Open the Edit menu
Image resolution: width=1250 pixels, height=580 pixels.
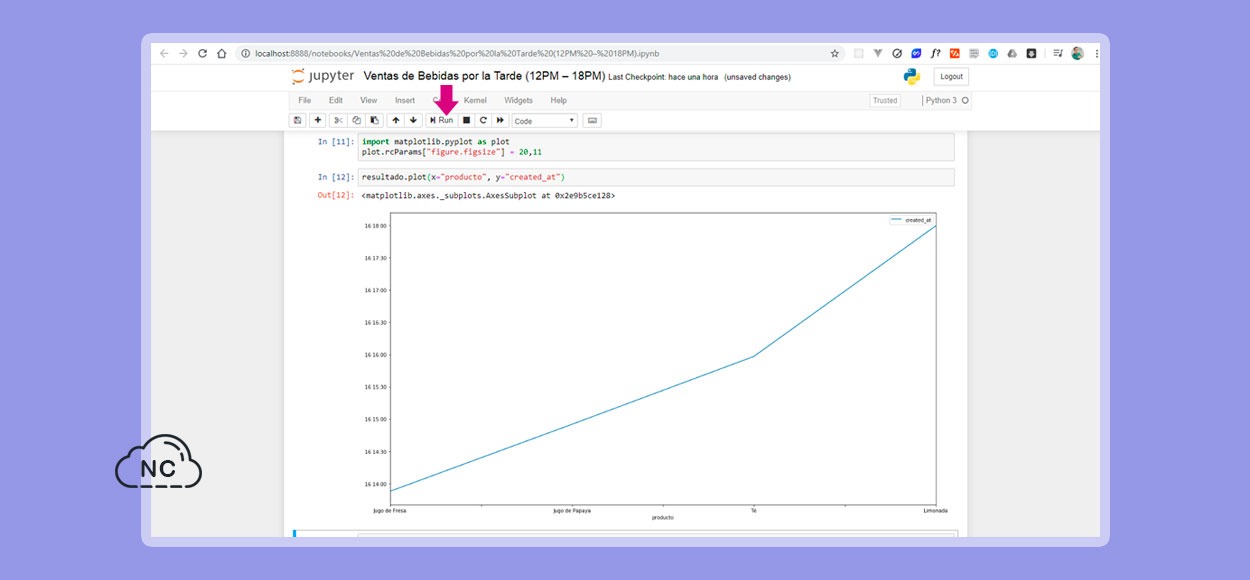[336, 100]
